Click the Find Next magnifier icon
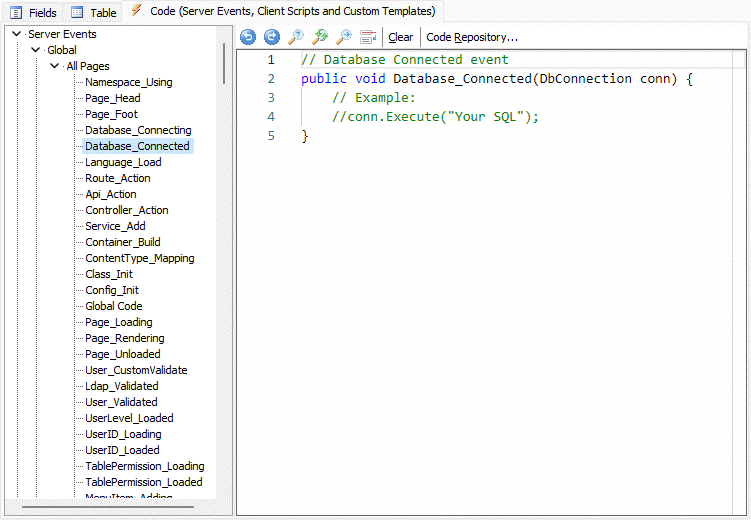 pos(343,37)
